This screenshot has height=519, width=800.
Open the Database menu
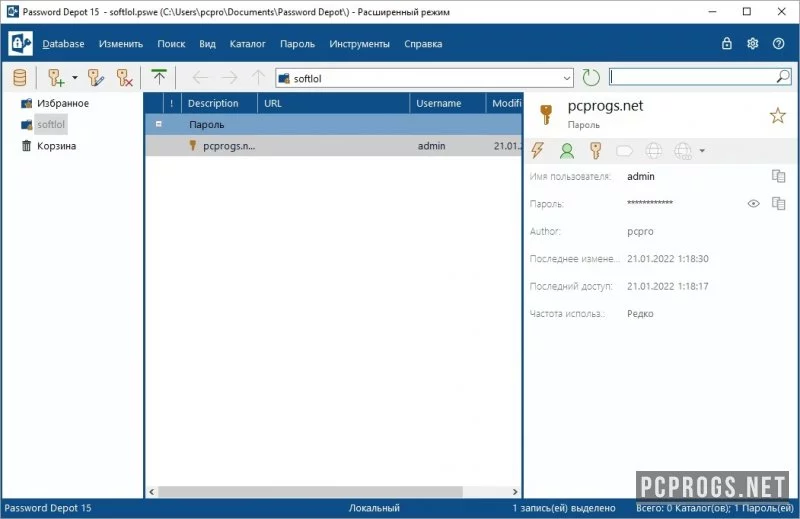coord(63,44)
